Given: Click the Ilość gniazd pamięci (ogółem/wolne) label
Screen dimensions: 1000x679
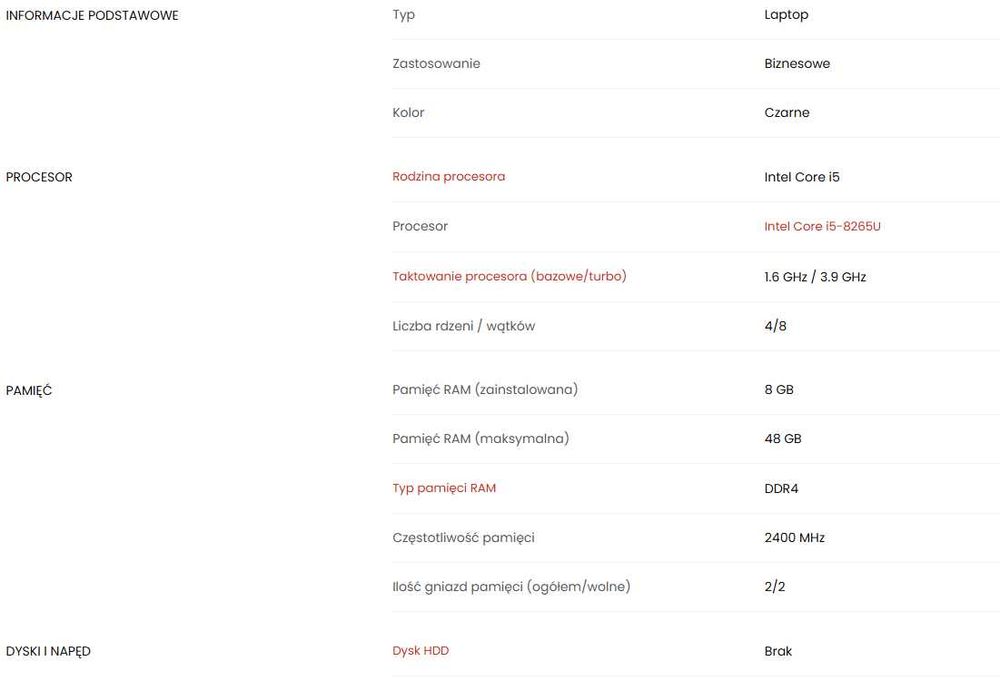Looking at the screenshot, I should [511, 587].
